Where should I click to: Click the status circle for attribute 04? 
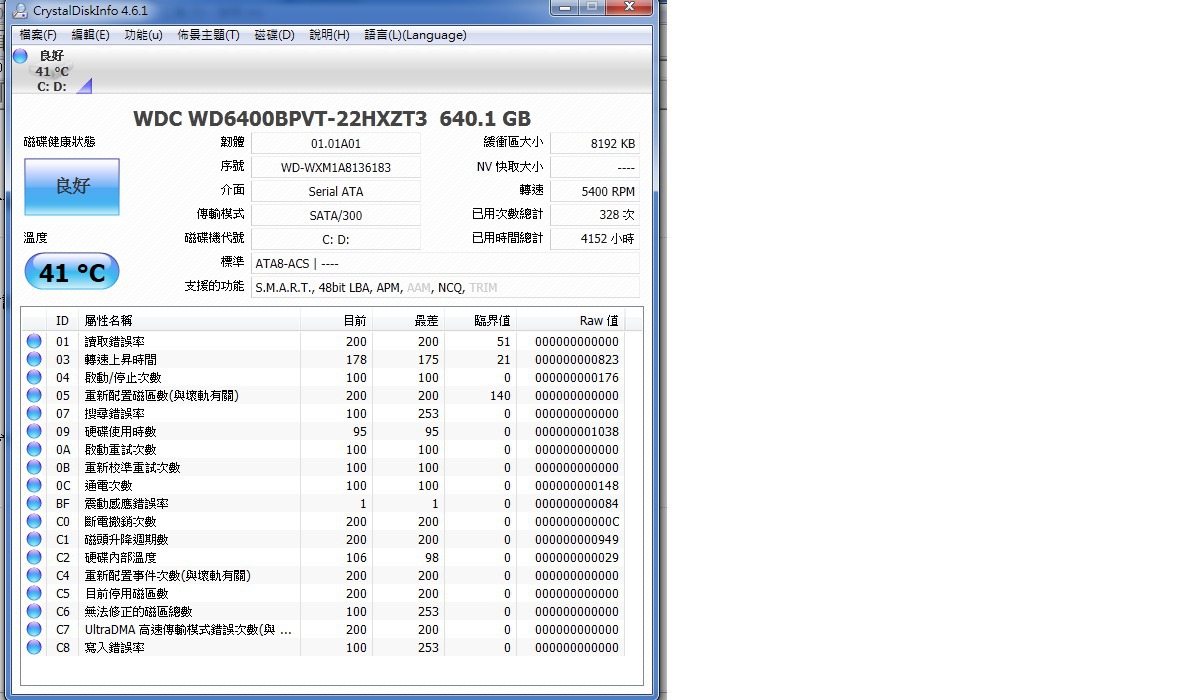click(x=34, y=377)
